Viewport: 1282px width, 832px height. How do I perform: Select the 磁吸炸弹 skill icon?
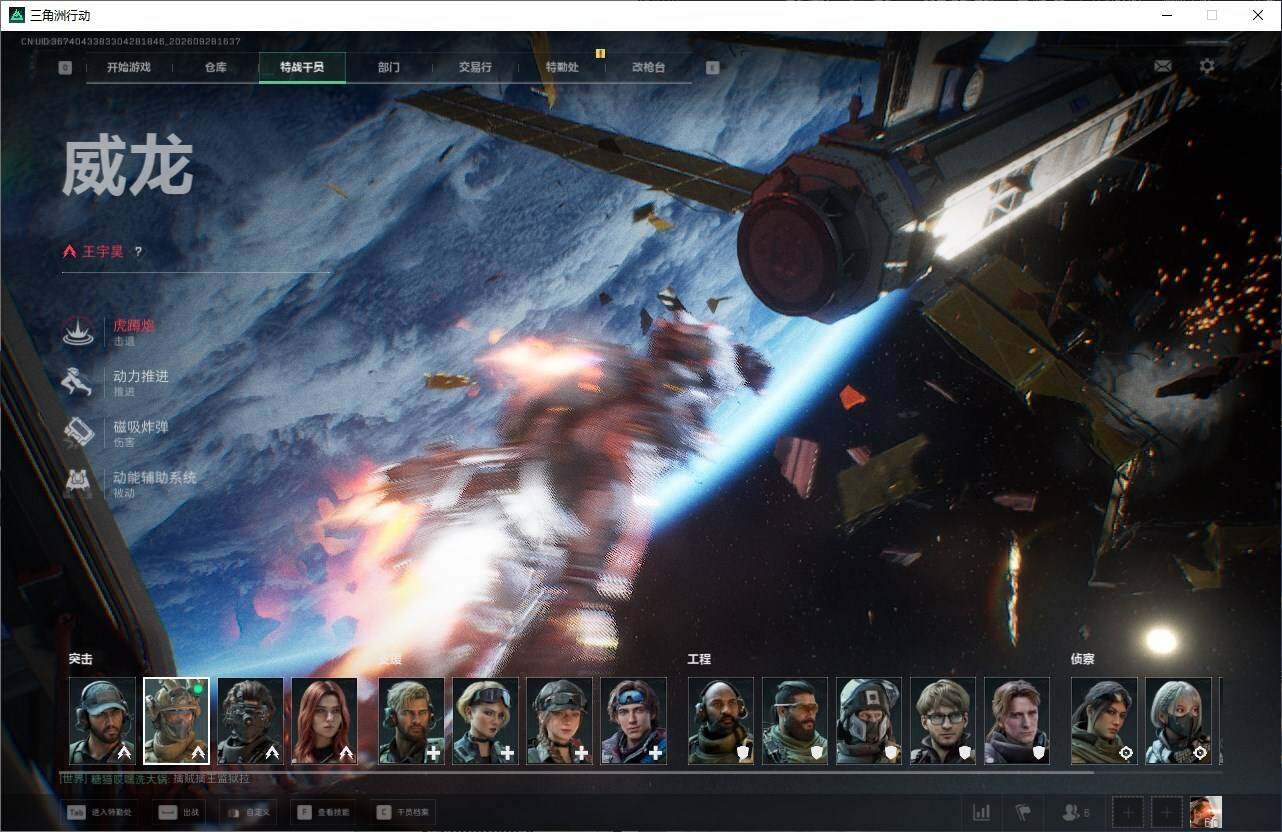78,432
